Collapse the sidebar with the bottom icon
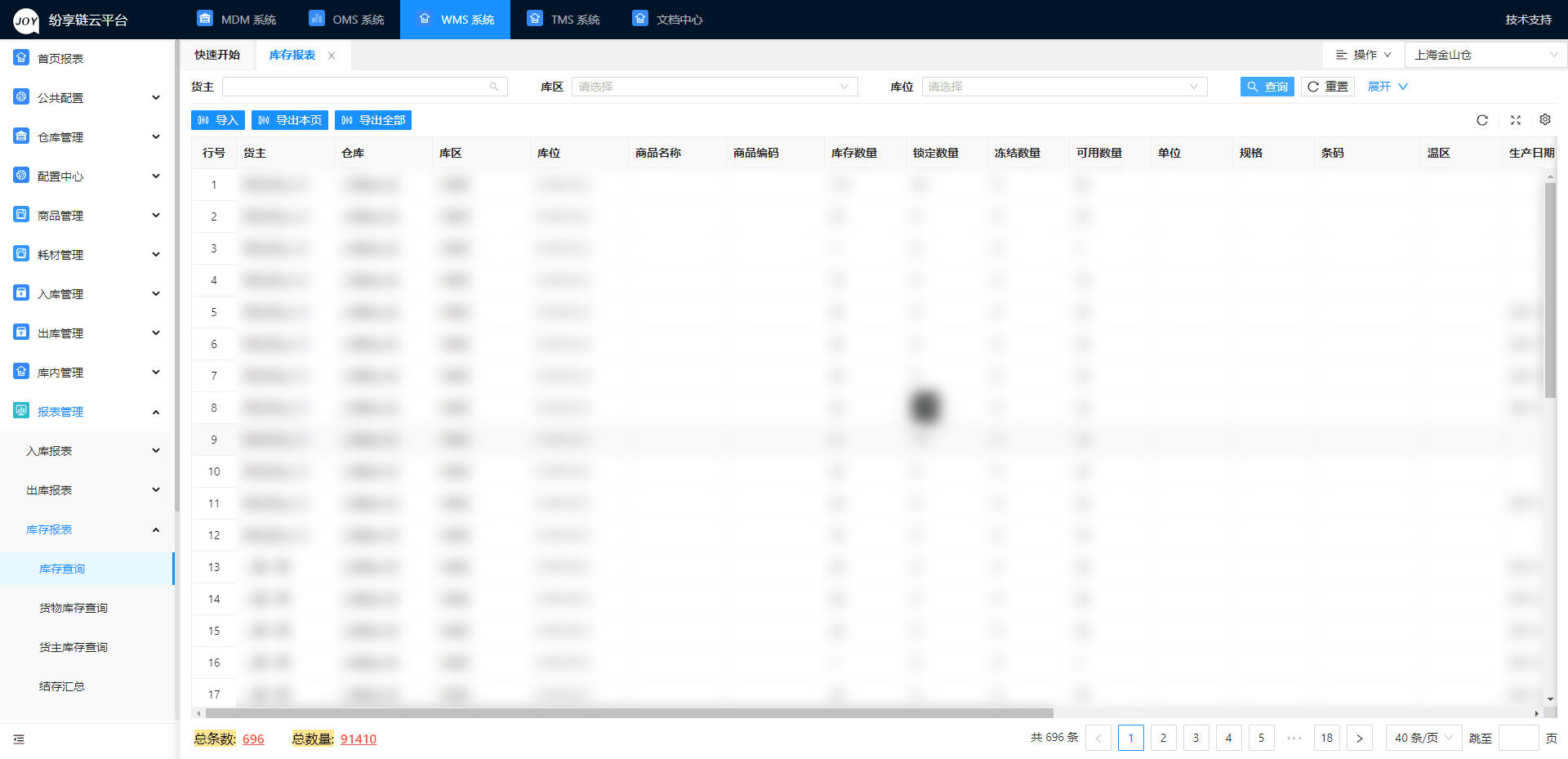This screenshot has width=1568, height=759. pos(19,739)
